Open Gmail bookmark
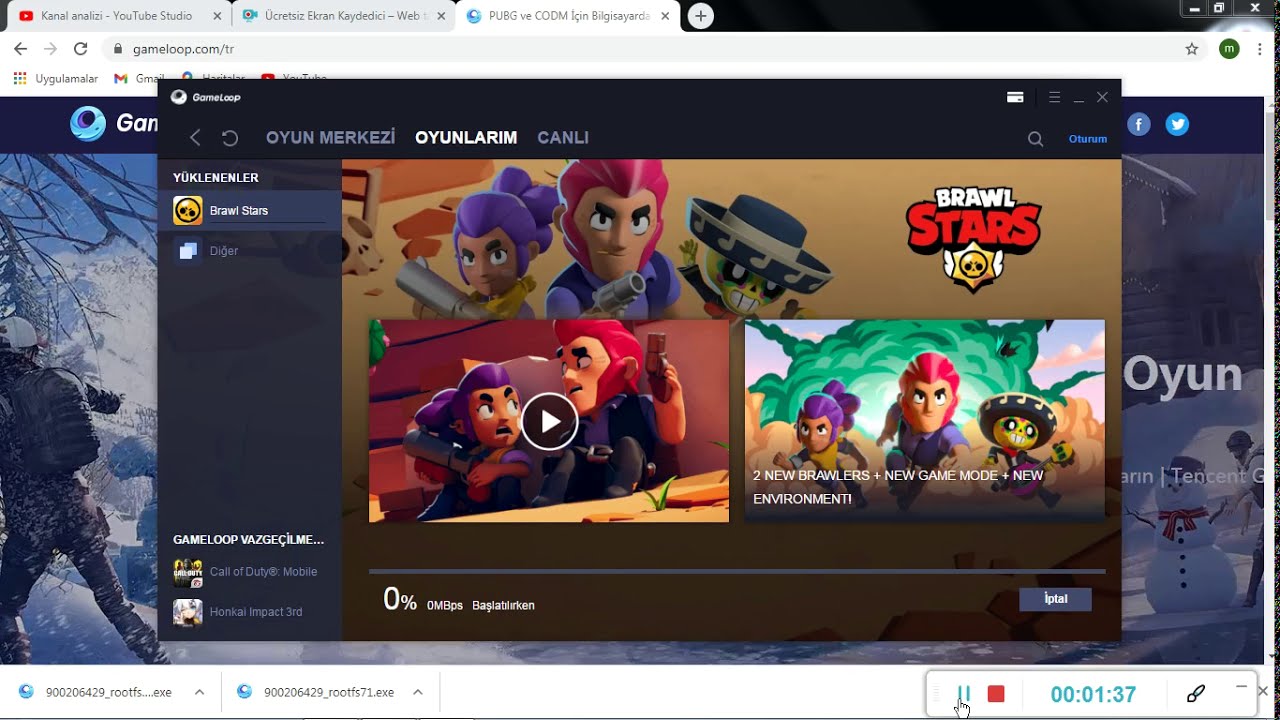 click(139, 78)
